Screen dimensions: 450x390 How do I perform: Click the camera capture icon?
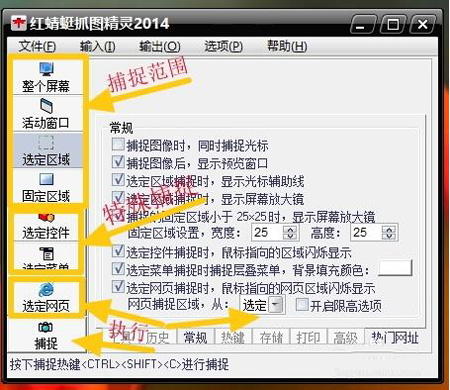click(x=46, y=327)
